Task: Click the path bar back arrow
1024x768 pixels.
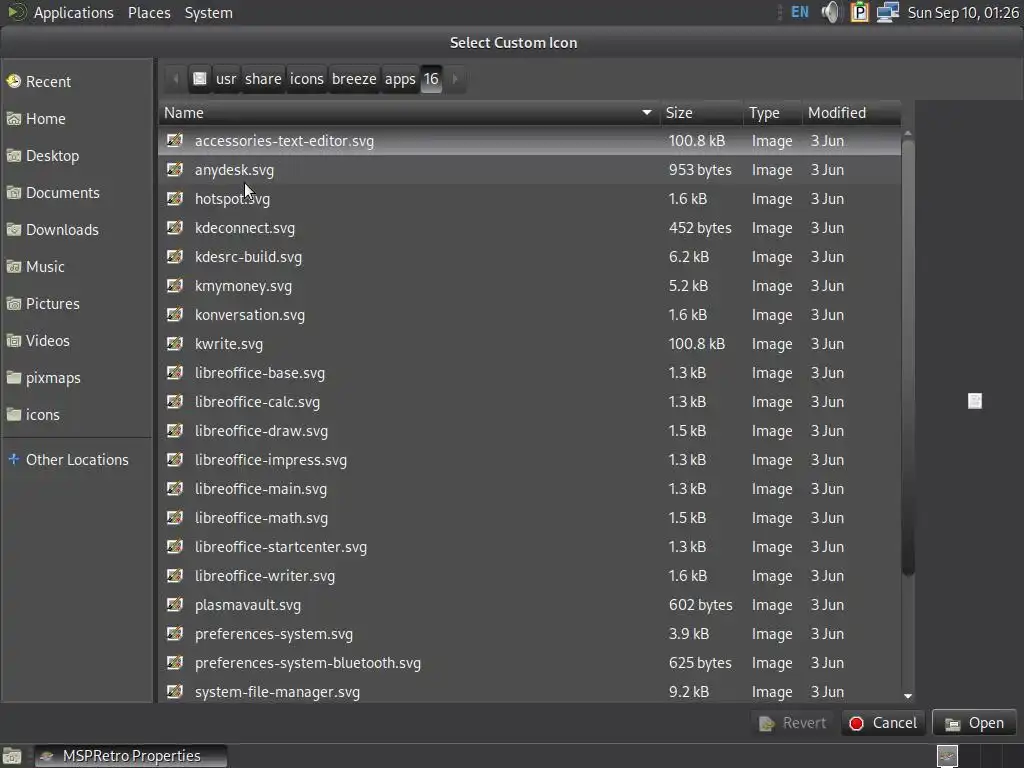Action: (175, 79)
